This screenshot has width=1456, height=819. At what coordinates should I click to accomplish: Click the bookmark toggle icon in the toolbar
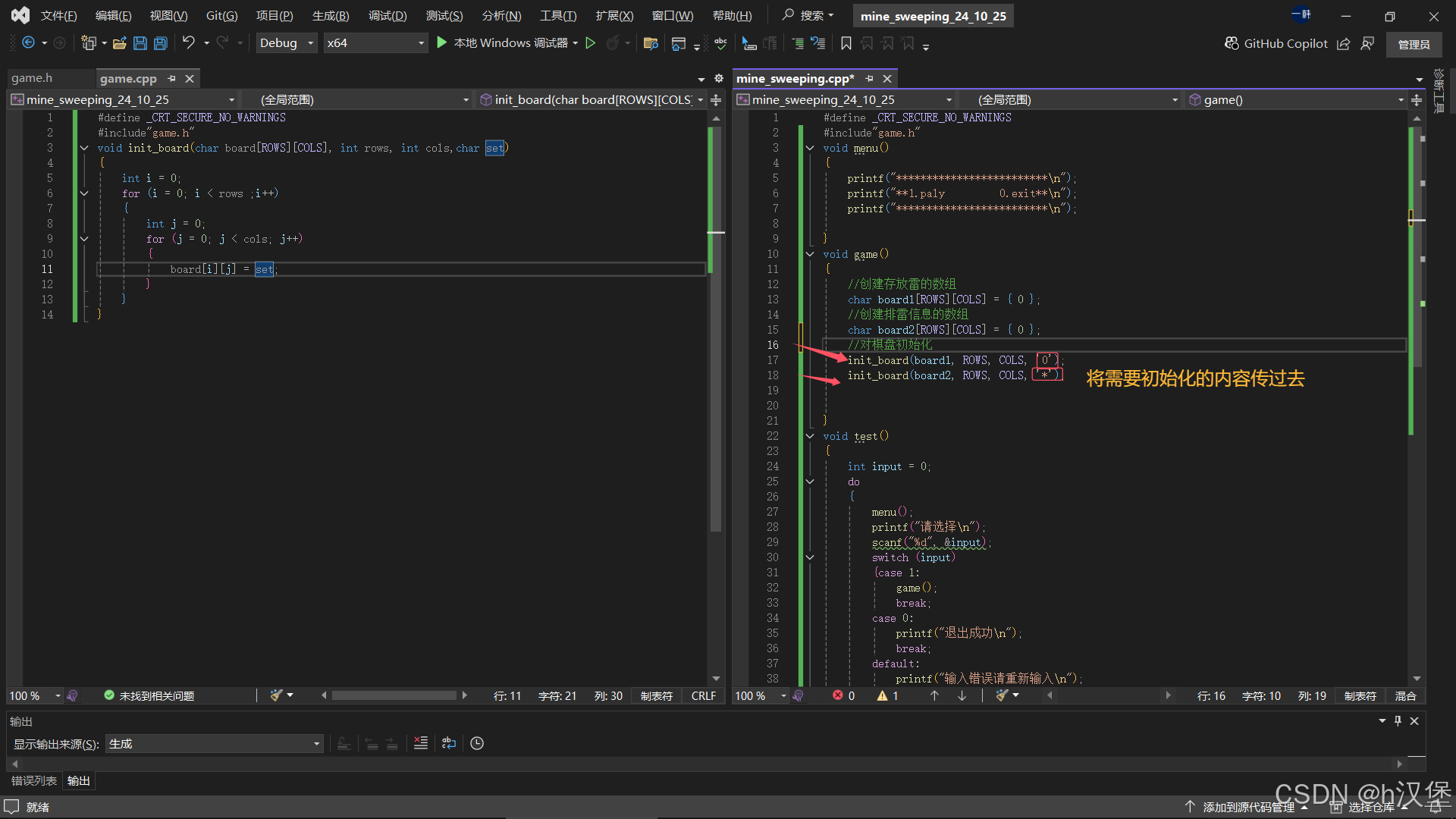click(x=846, y=43)
